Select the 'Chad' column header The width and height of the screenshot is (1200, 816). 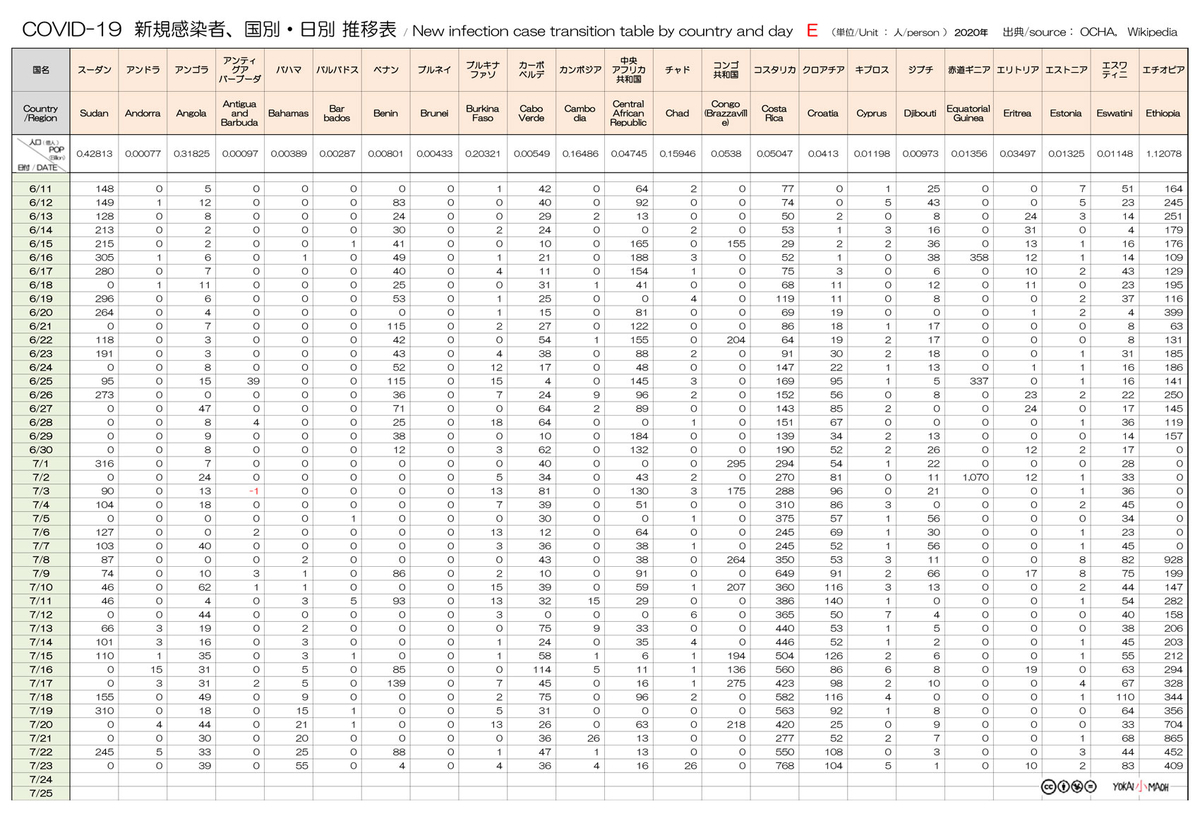(x=677, y=113)
